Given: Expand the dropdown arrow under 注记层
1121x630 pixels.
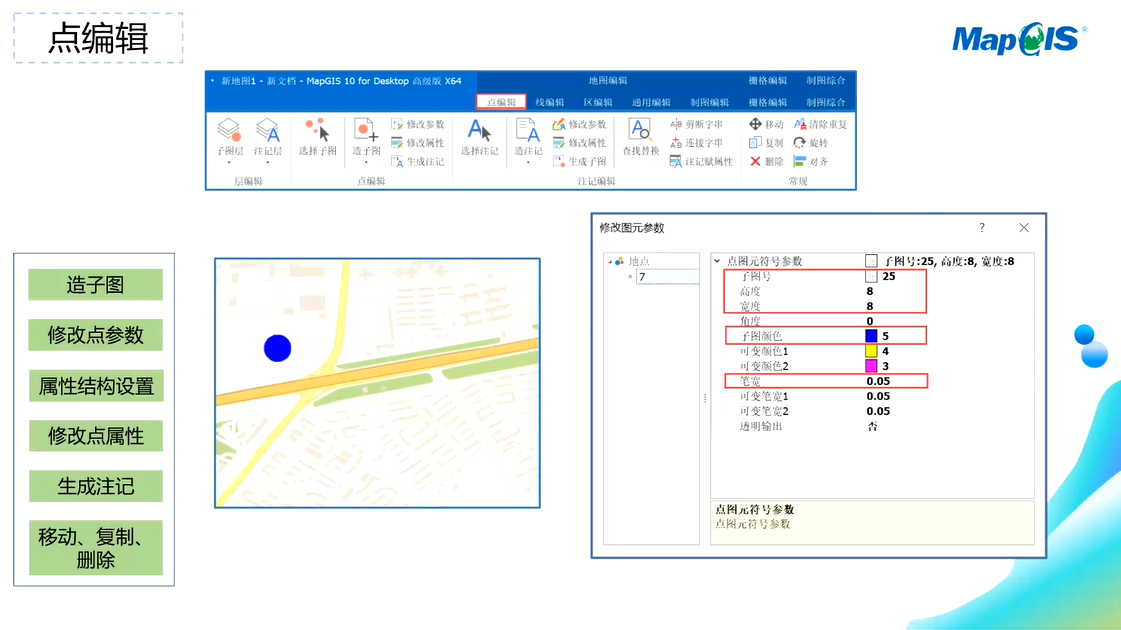Looking at the screenshot, I should (267, 163).
